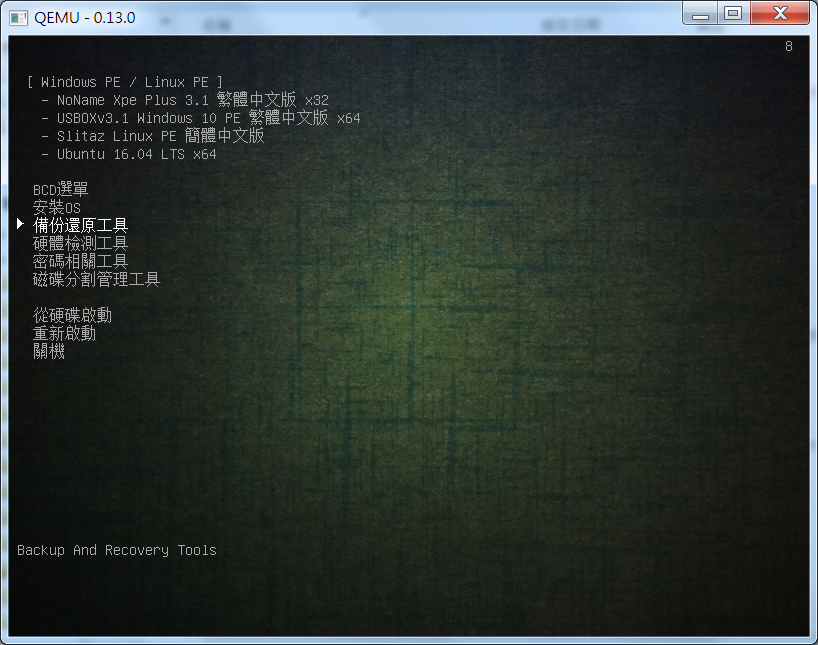This screenshot has height=645, width=818.
Task: Select 關機 shutdown option
Action: point(49,351)
